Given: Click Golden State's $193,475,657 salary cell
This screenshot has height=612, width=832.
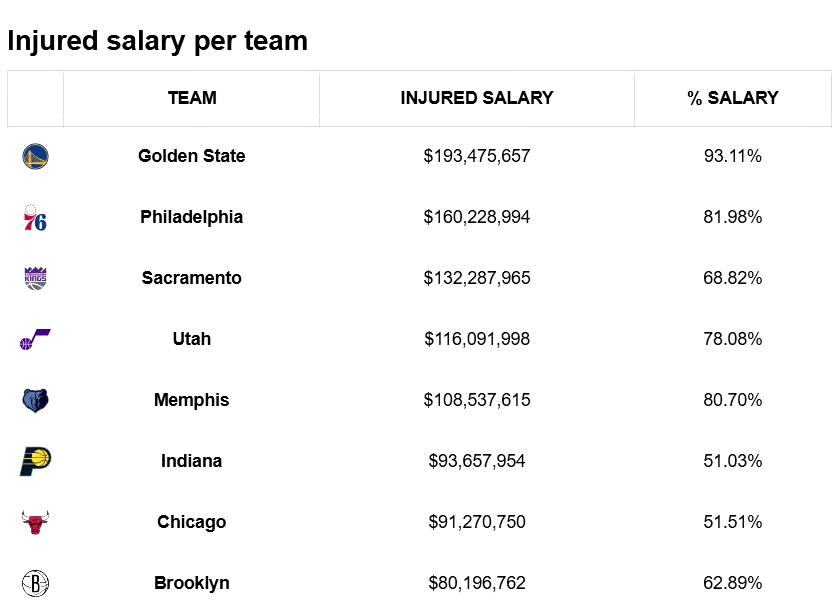Looking at the screenshot, I should 477,156.
